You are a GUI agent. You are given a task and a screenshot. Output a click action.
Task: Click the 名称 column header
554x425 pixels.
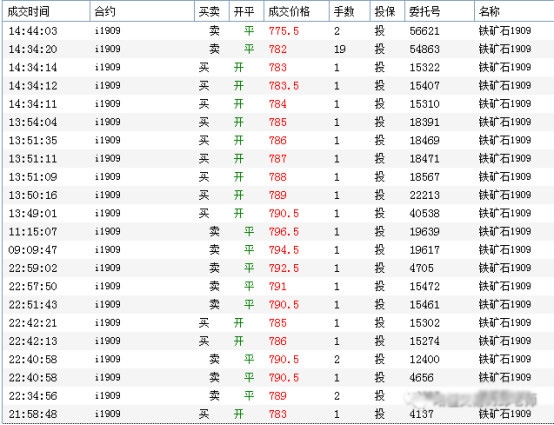click(514, 12)
